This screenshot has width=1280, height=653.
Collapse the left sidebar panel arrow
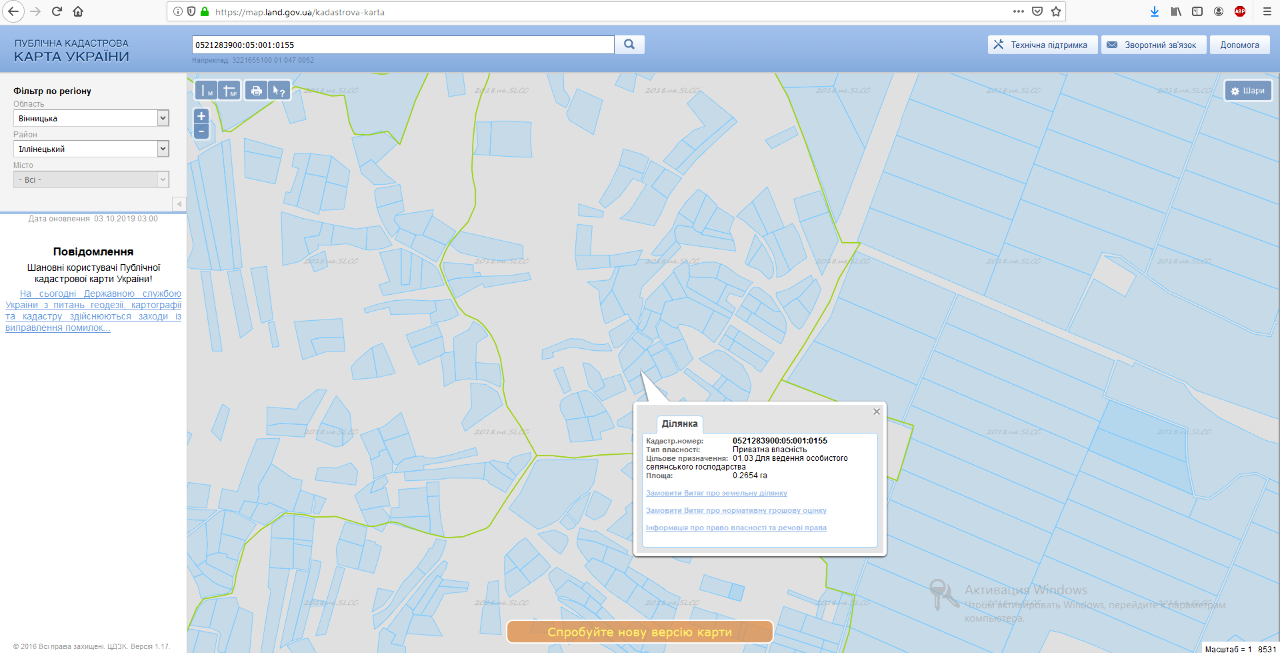(x=179, y=204)
